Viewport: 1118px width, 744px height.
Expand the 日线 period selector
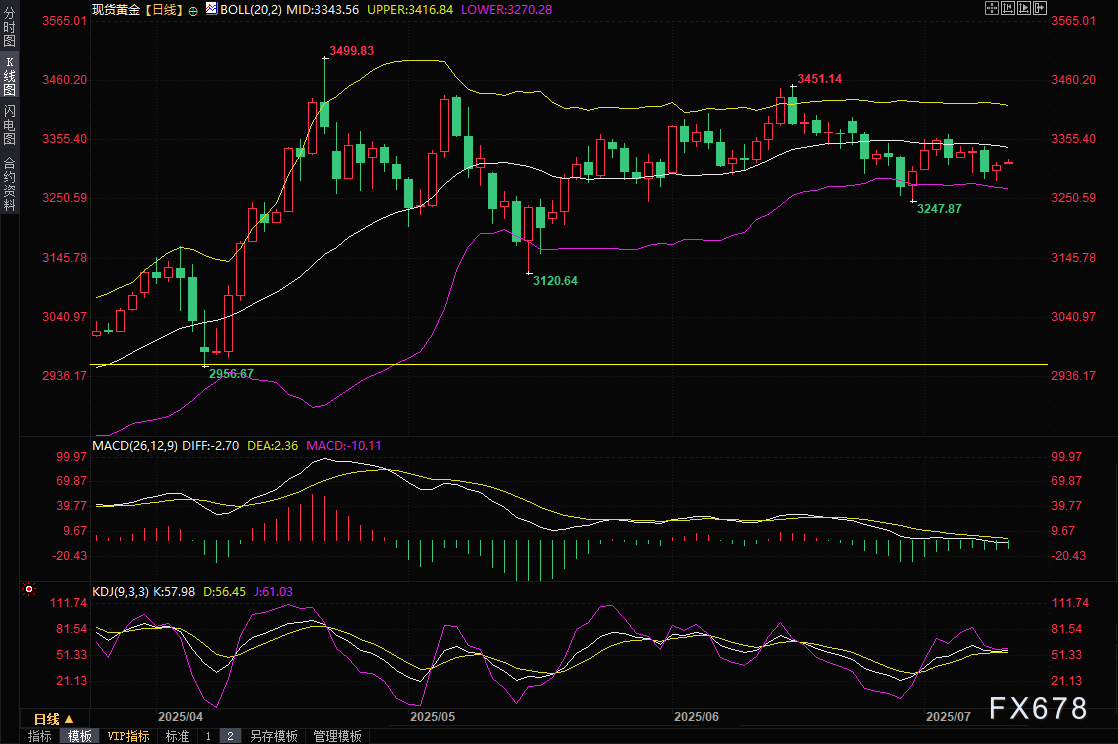[x=53, y=719]
